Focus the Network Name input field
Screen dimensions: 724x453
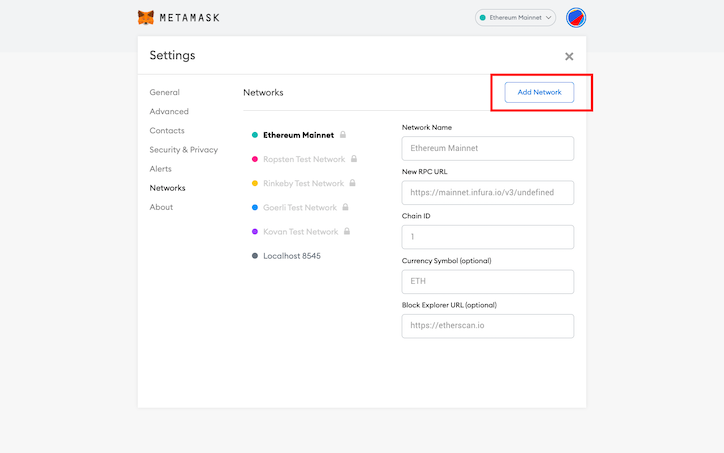[x=488, y=148]
